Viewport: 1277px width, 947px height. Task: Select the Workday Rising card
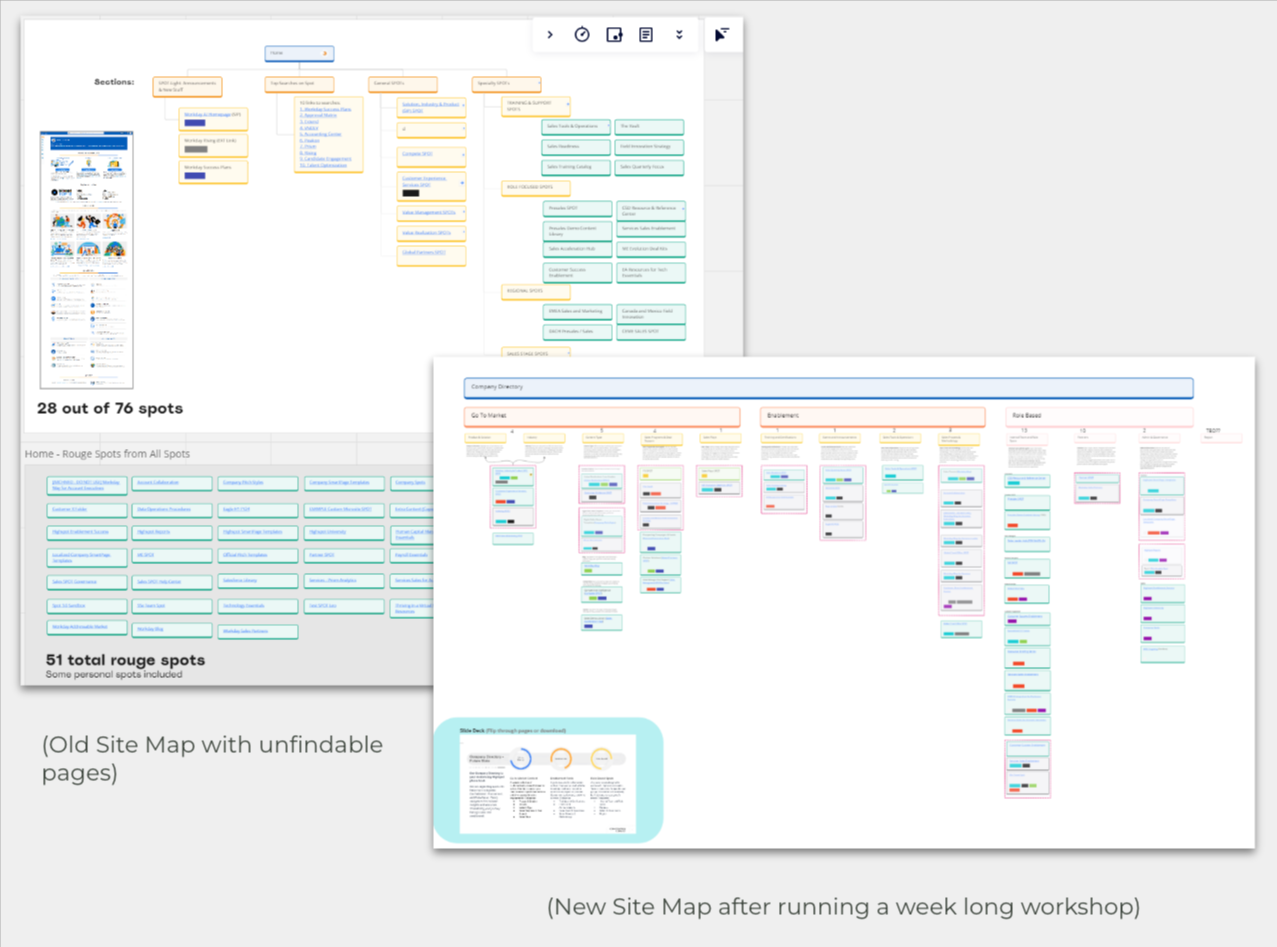click(213, 145)
